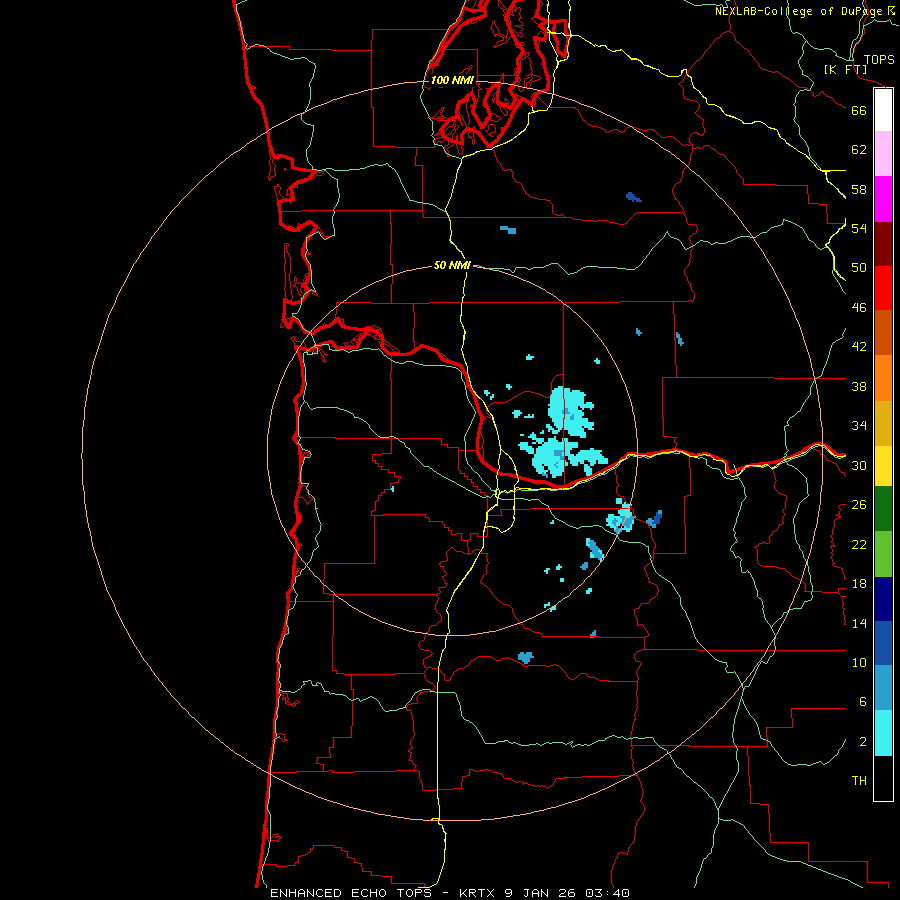Click the black TH threshold swatch
This screenshot has width=900, height=900.
point(883,778)
